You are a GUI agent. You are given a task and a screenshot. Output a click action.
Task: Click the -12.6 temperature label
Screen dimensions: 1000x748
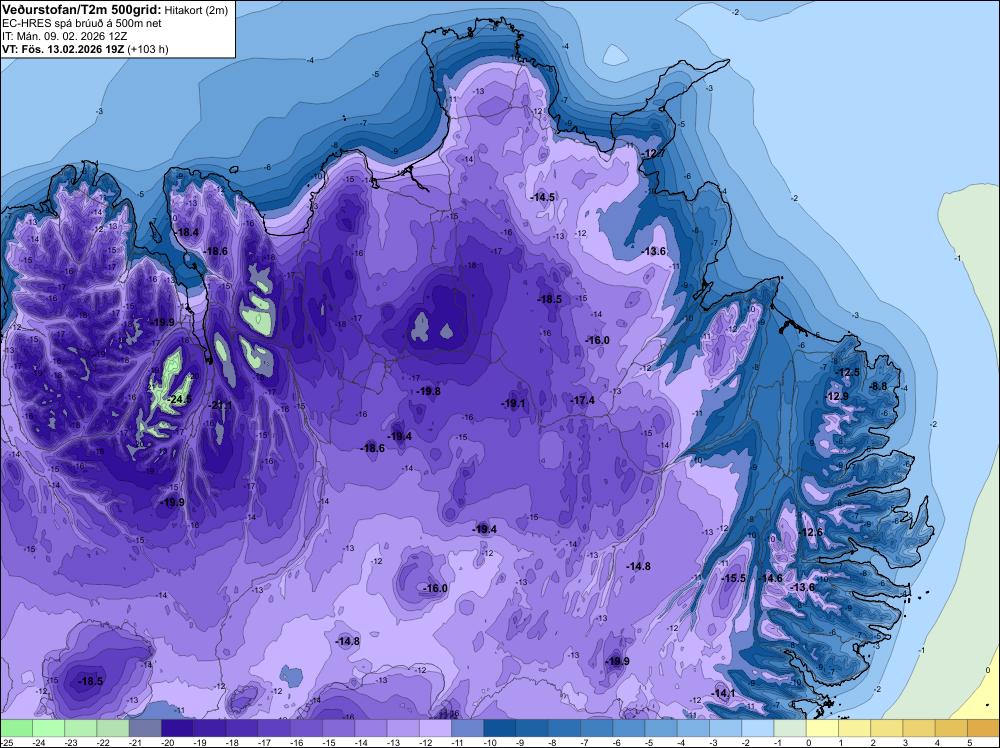[x=811, y=533]
